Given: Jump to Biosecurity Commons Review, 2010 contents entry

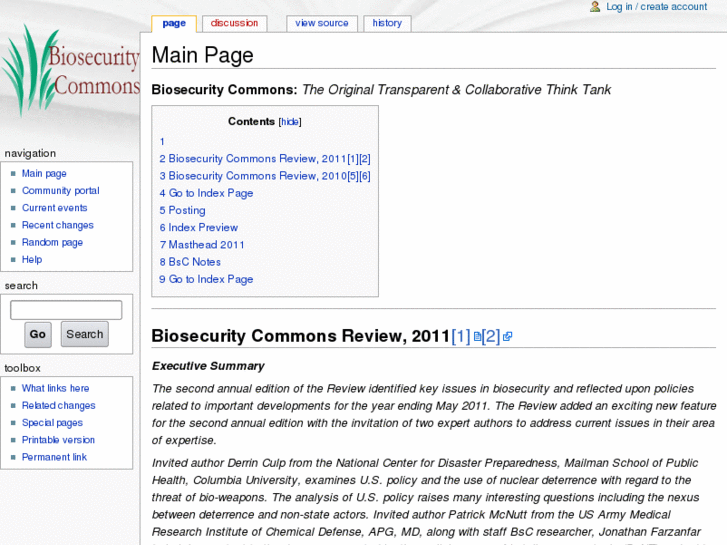Looking at the screenshot, I should pos(265,176).
